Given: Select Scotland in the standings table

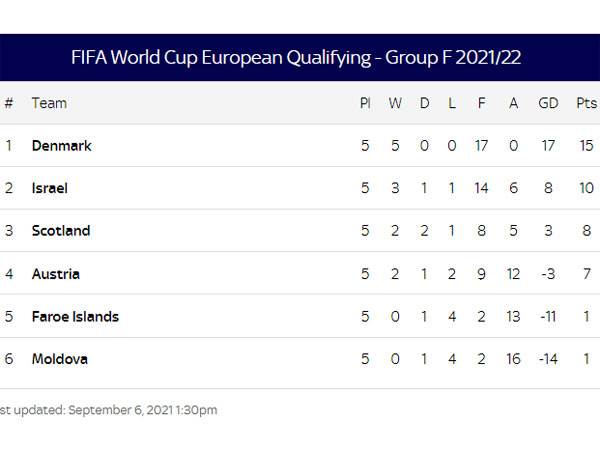Looking at the screenshot, I should 61,231.
